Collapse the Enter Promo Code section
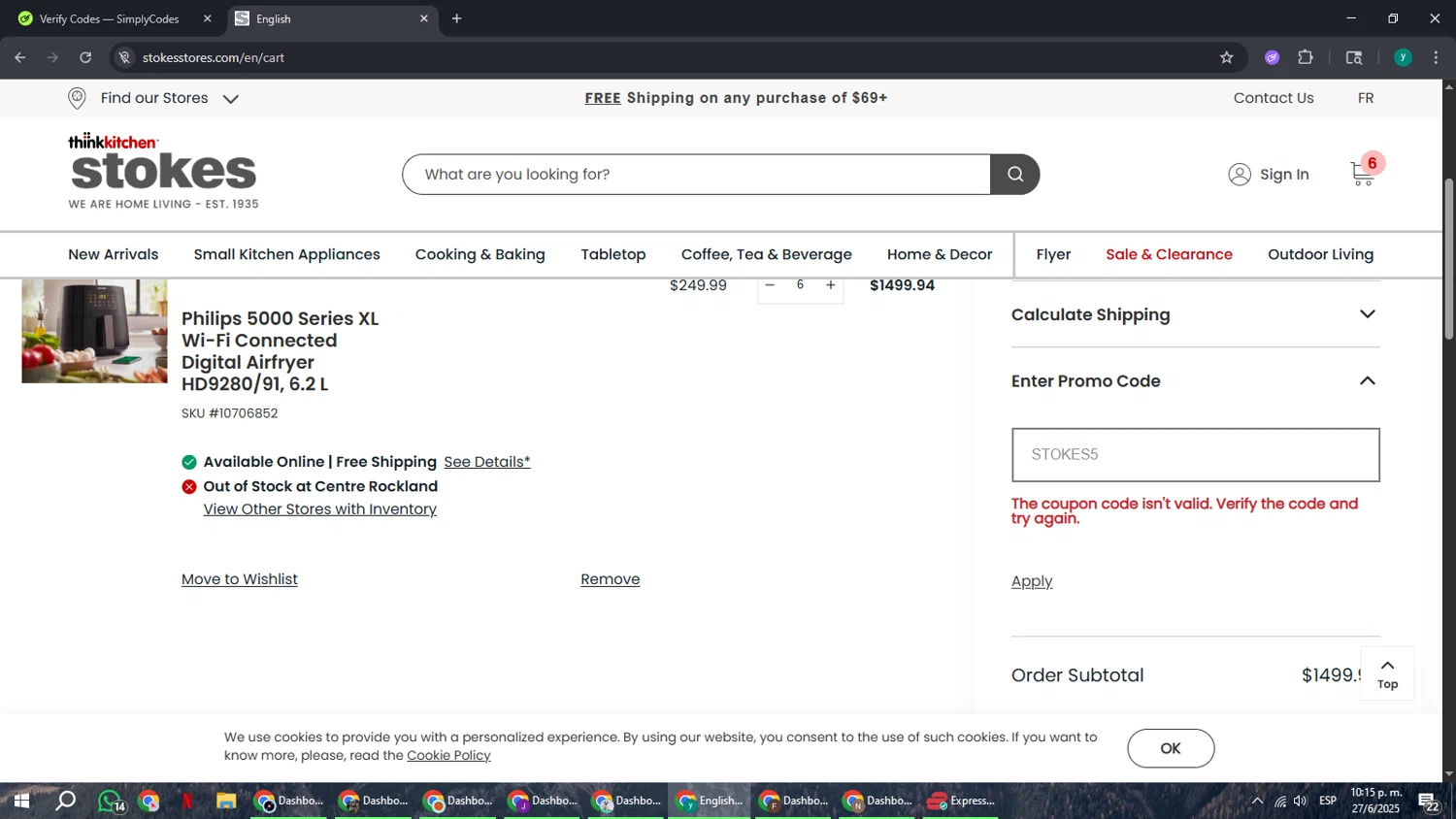The width and height of the screenshot is (1456, 819). [x=1368, y=381]
